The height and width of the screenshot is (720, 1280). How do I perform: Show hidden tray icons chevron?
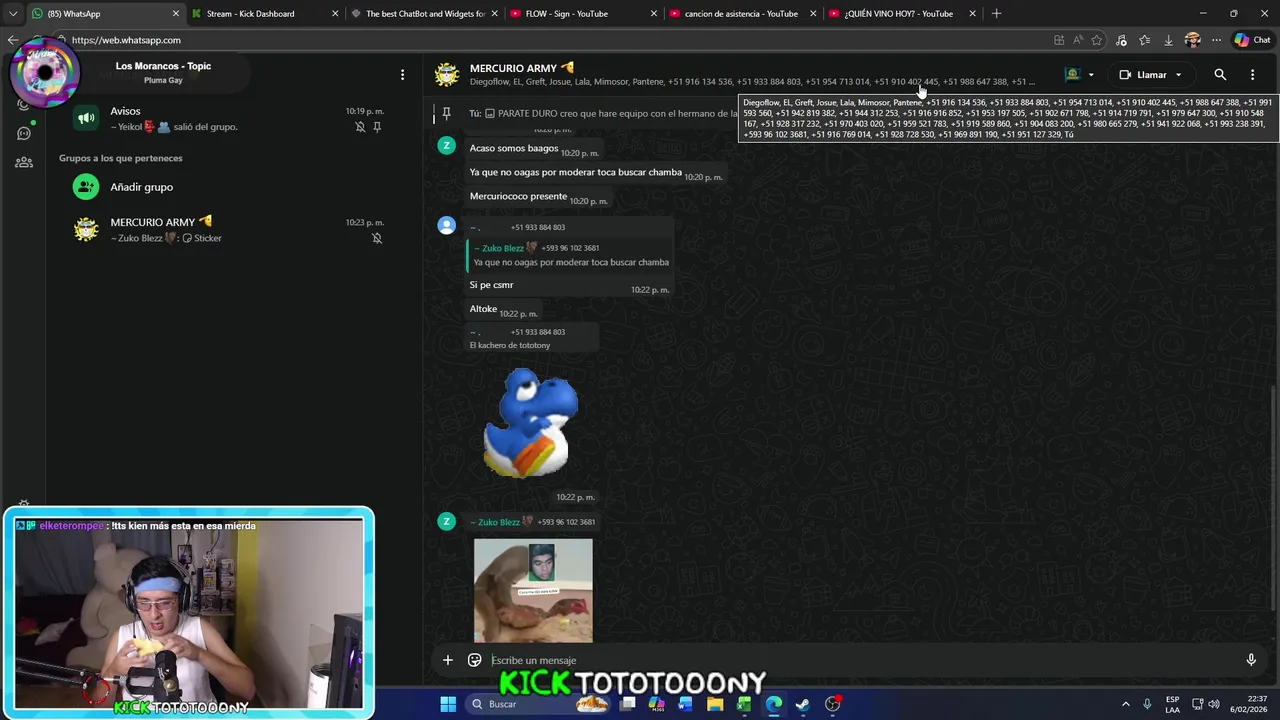click(1125, 704)
